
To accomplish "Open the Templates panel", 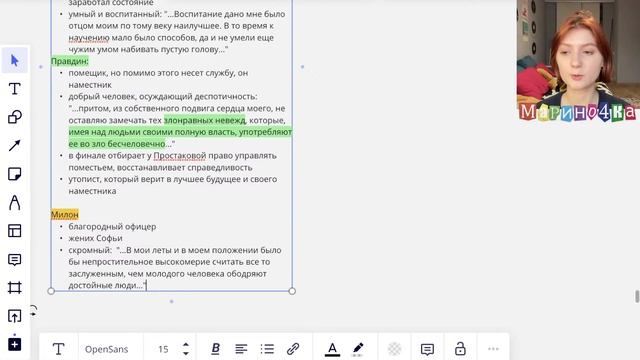I will (x=15, y=231).
